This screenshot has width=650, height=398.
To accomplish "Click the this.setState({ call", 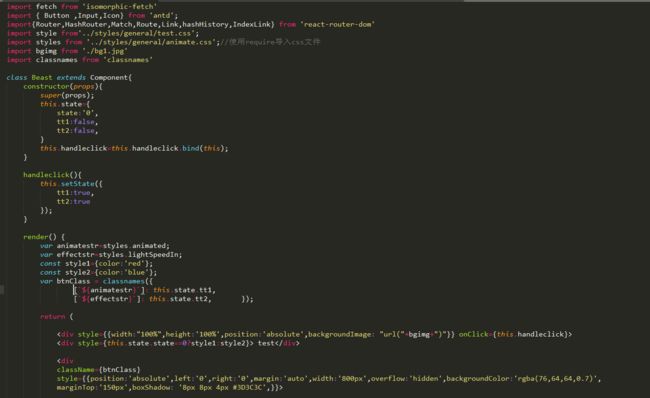I will click(x=71, y=184).
